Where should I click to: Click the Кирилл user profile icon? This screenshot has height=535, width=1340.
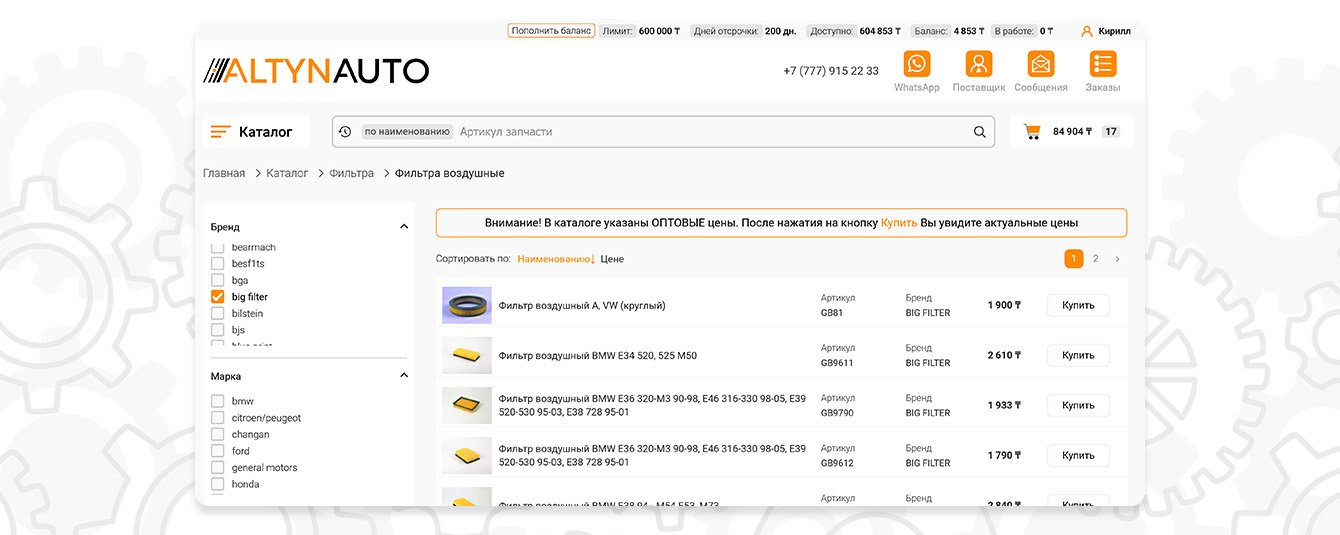[1087, 31]
